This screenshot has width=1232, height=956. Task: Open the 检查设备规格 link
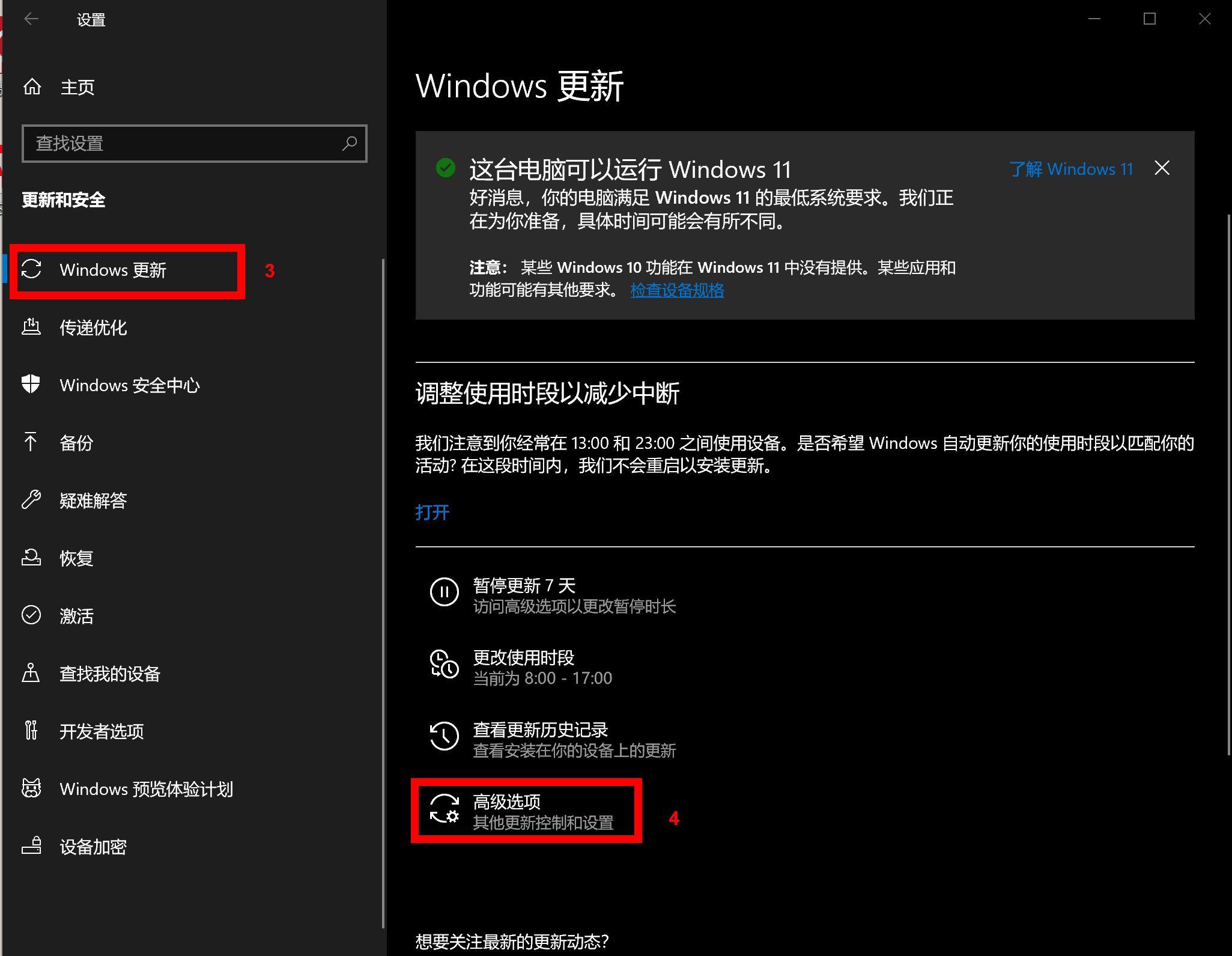click(677, 290)
